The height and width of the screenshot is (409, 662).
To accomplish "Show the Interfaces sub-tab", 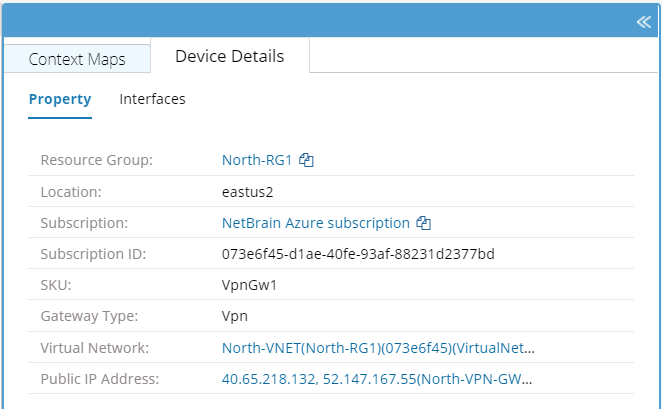I will pyautogui.click(x=152, y=99).
